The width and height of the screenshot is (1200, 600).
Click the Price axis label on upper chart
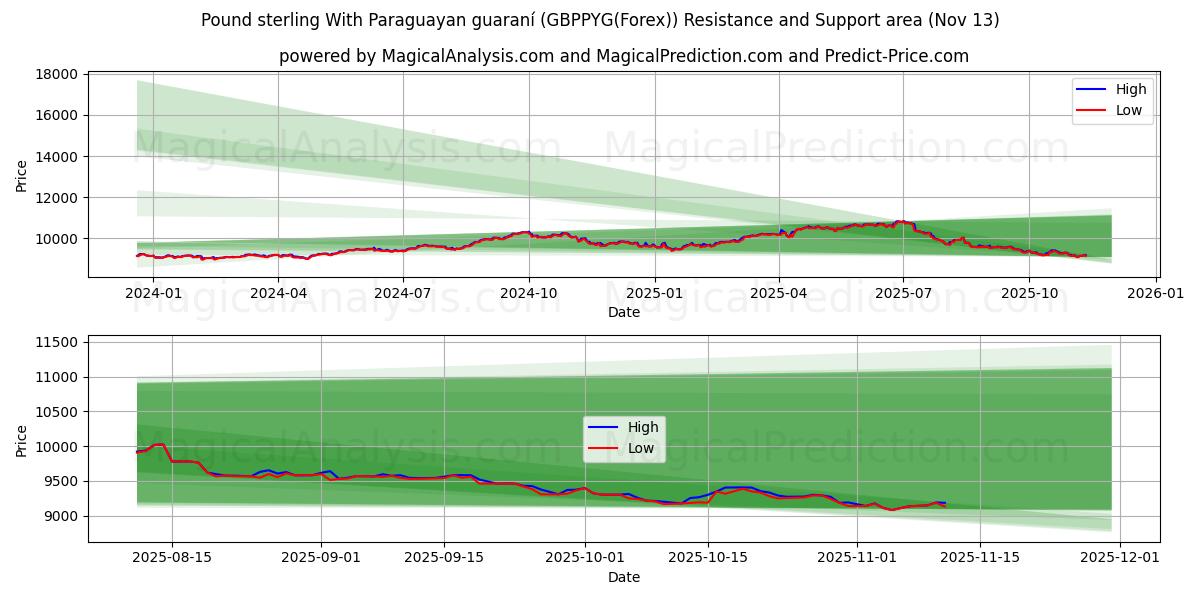pos(20,172)
